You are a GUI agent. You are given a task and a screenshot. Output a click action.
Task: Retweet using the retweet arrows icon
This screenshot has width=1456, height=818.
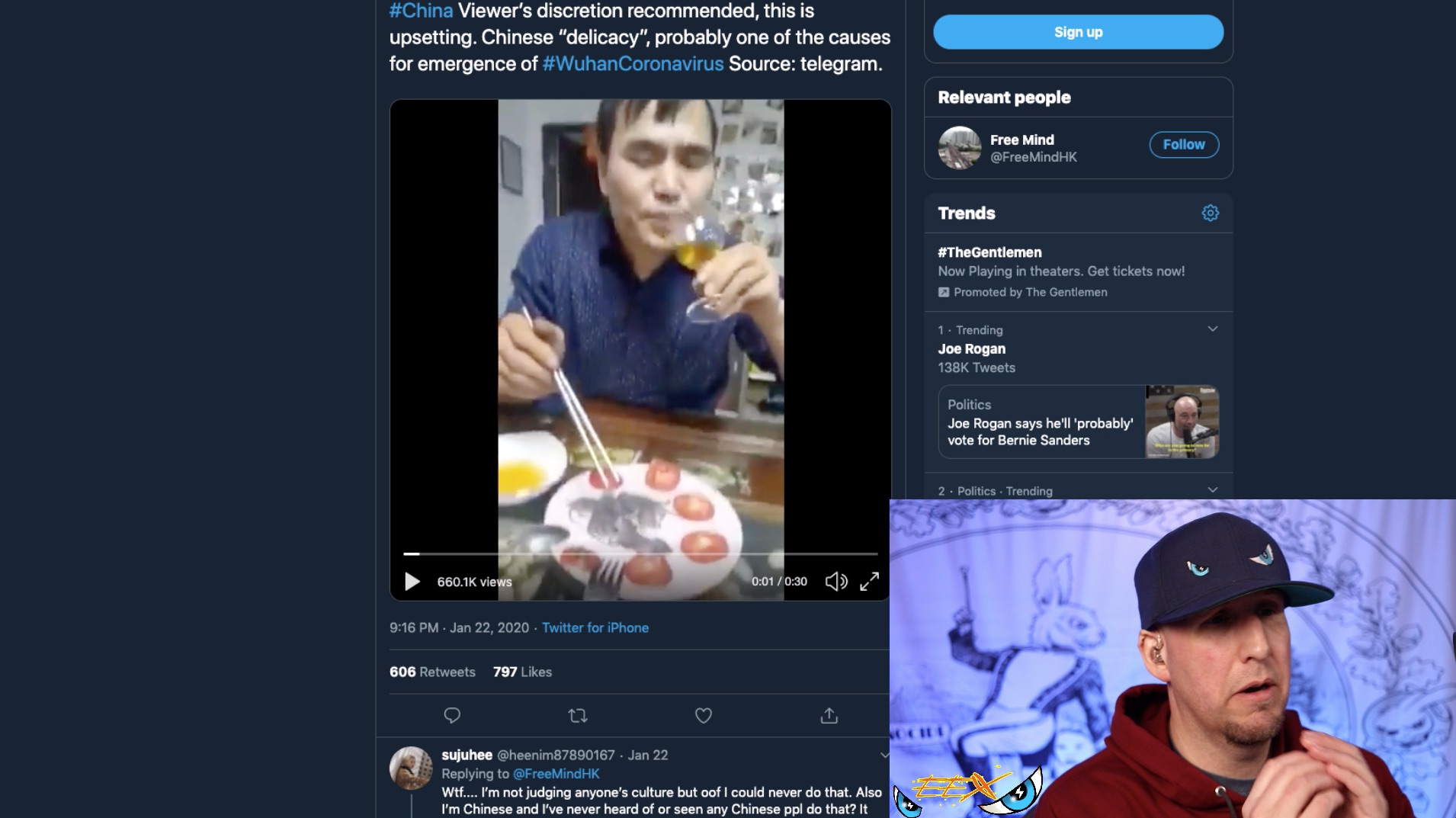pos(578,715)
